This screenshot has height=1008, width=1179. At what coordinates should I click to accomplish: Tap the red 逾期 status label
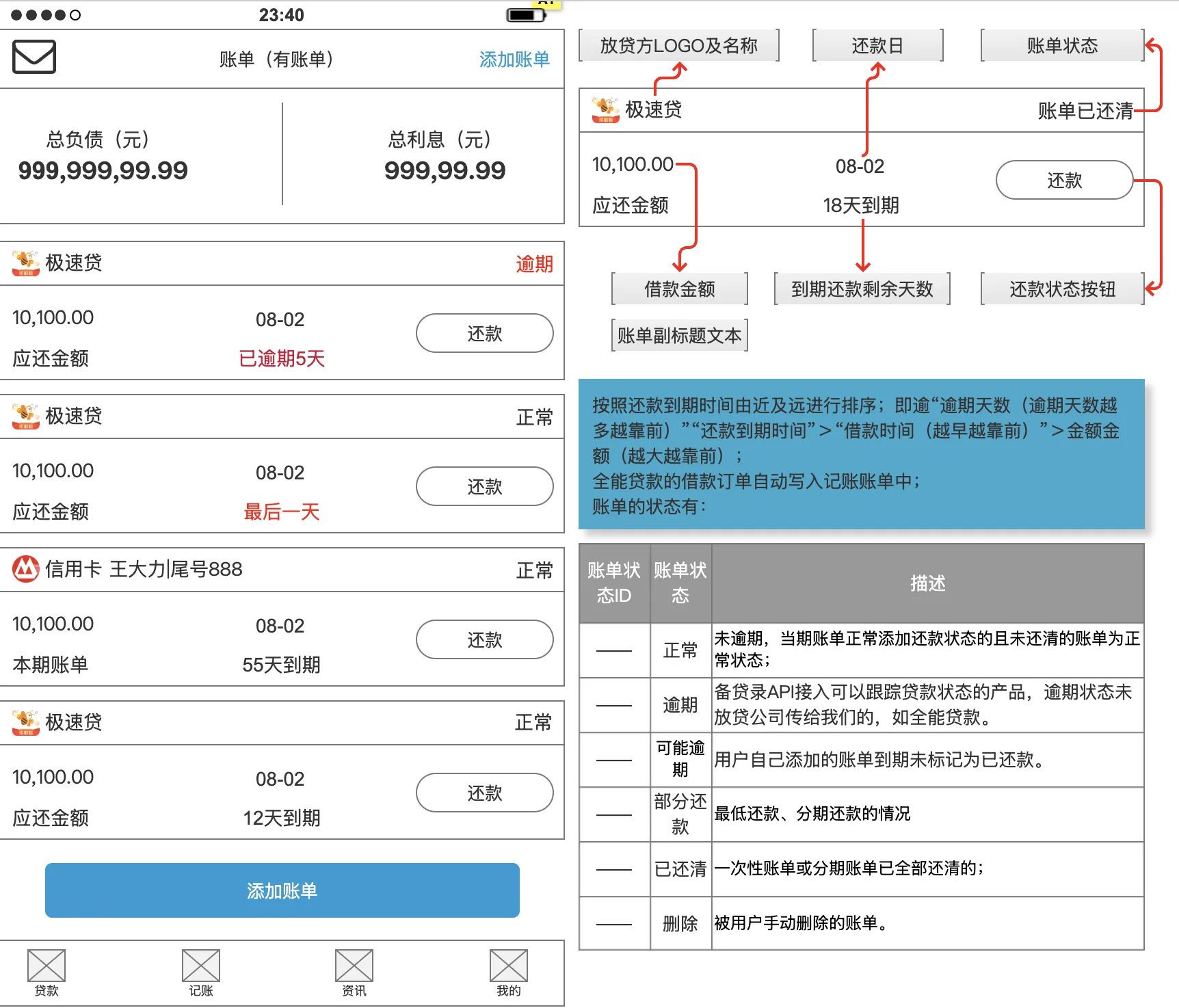click(x=534, y=264)
